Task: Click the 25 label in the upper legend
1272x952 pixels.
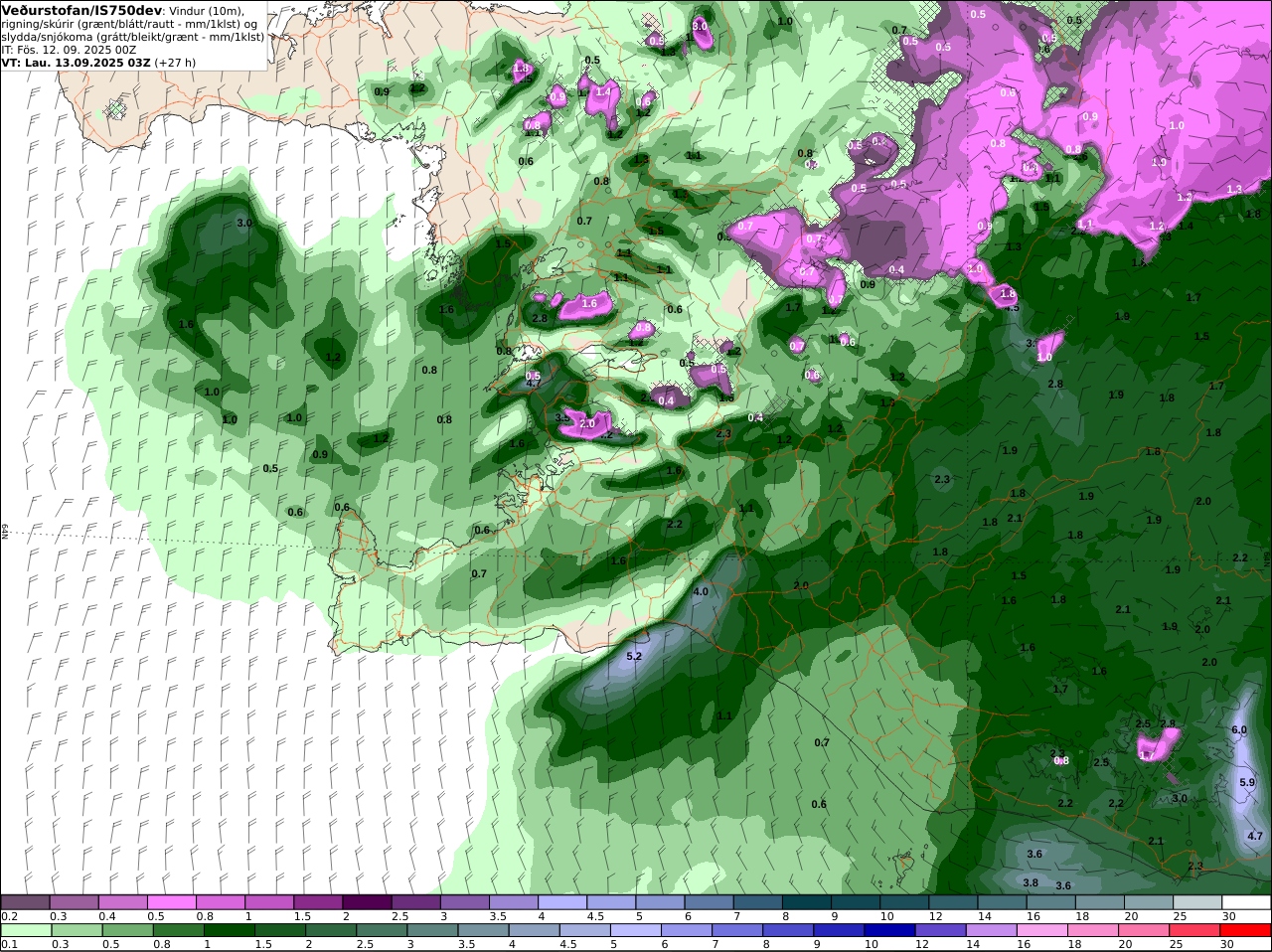Action: click(1181, 916)
